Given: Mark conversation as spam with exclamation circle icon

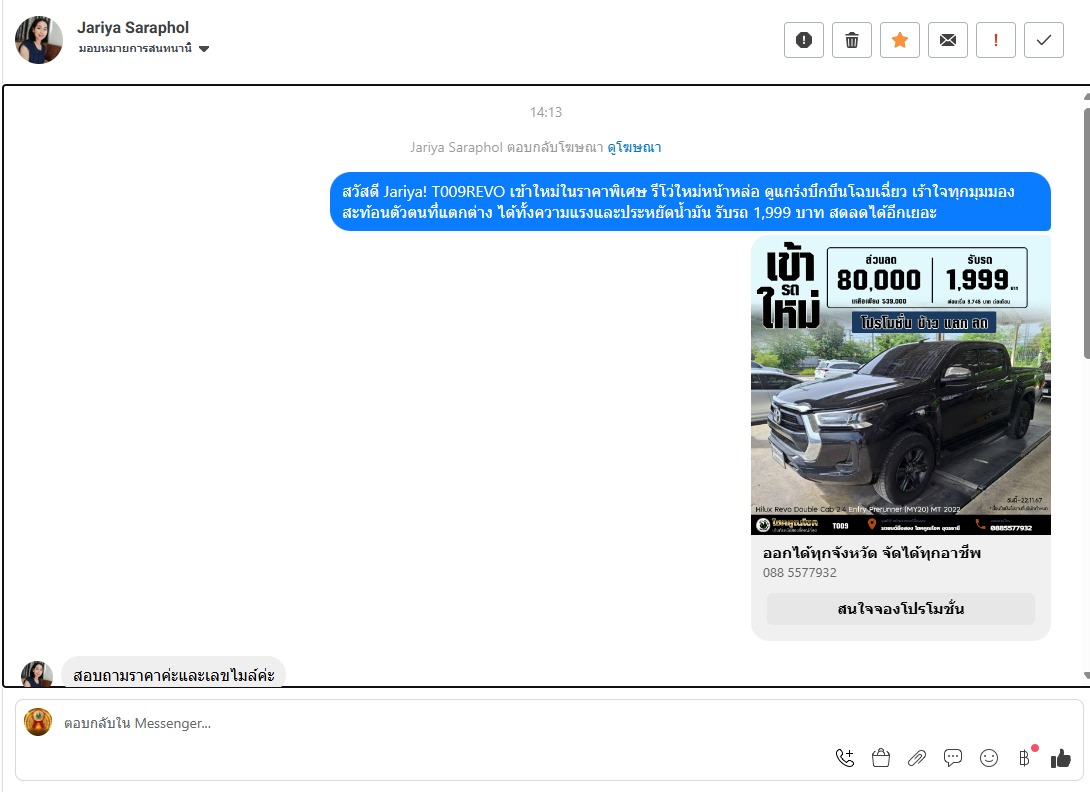Looking at the screenshot, I should [x=804, y=40].
